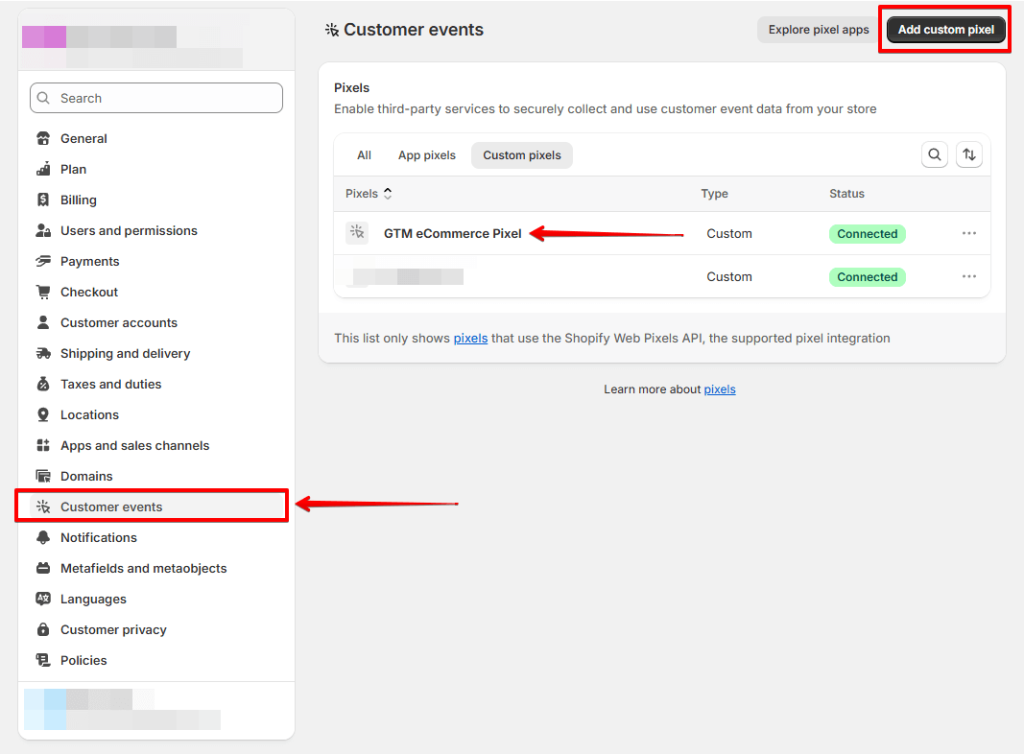The height and width of the screenshot is (754, 1024).
Task: Click GTM eCommerce Pixel row icon
Action: pyautogui.click(x=357, y=232)
